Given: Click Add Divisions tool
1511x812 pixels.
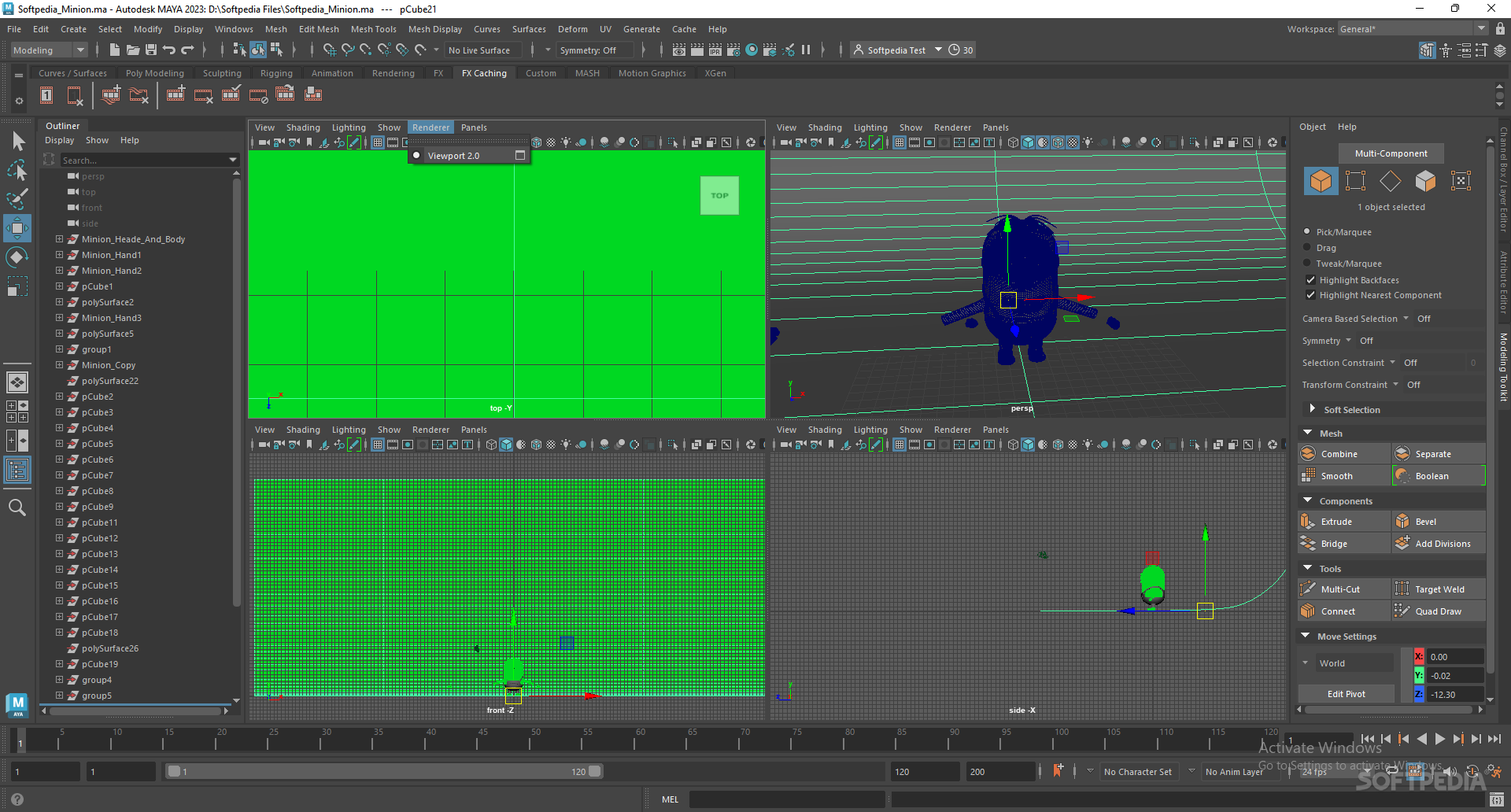Looking at the screenshot, I should coord(1439,544).
